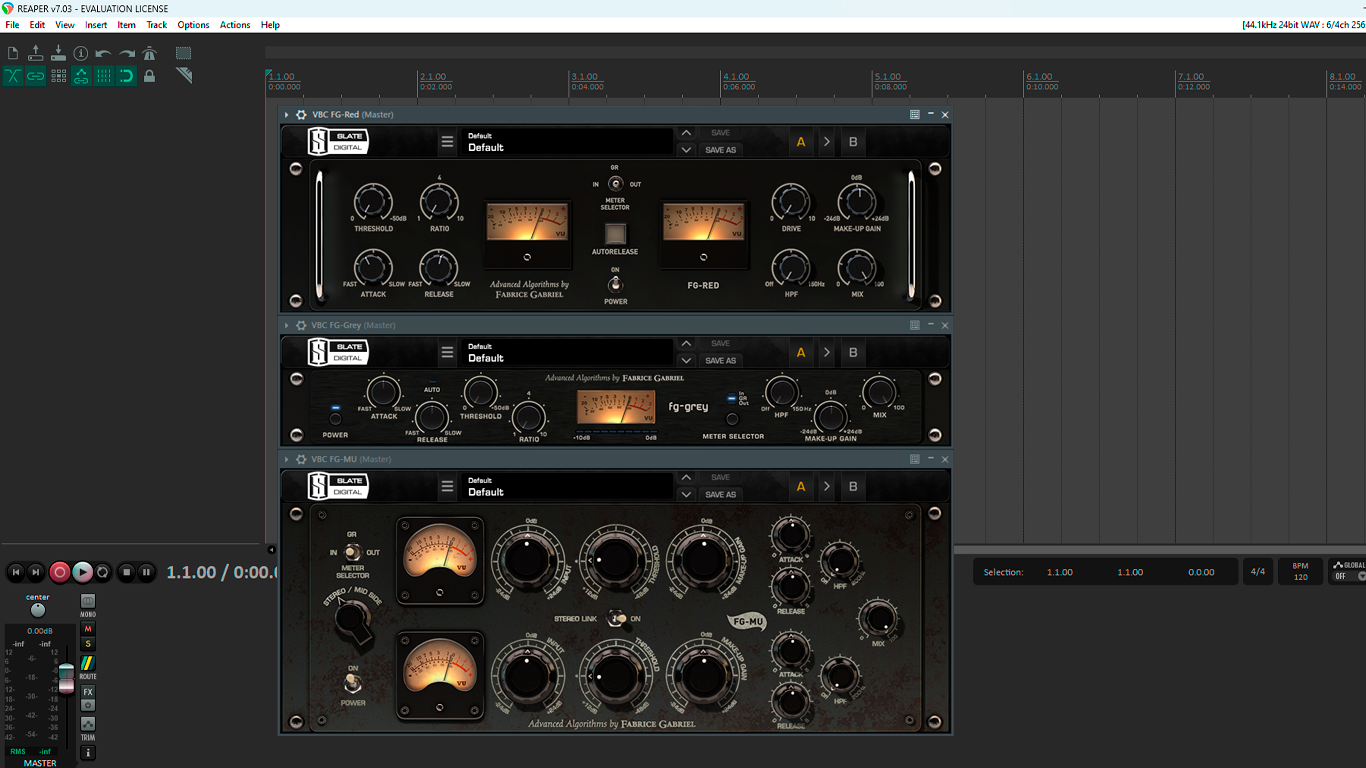Select next preset chevron in FG-Red
The height and width of the screenshot is (768, 1366).
[686, 150]
